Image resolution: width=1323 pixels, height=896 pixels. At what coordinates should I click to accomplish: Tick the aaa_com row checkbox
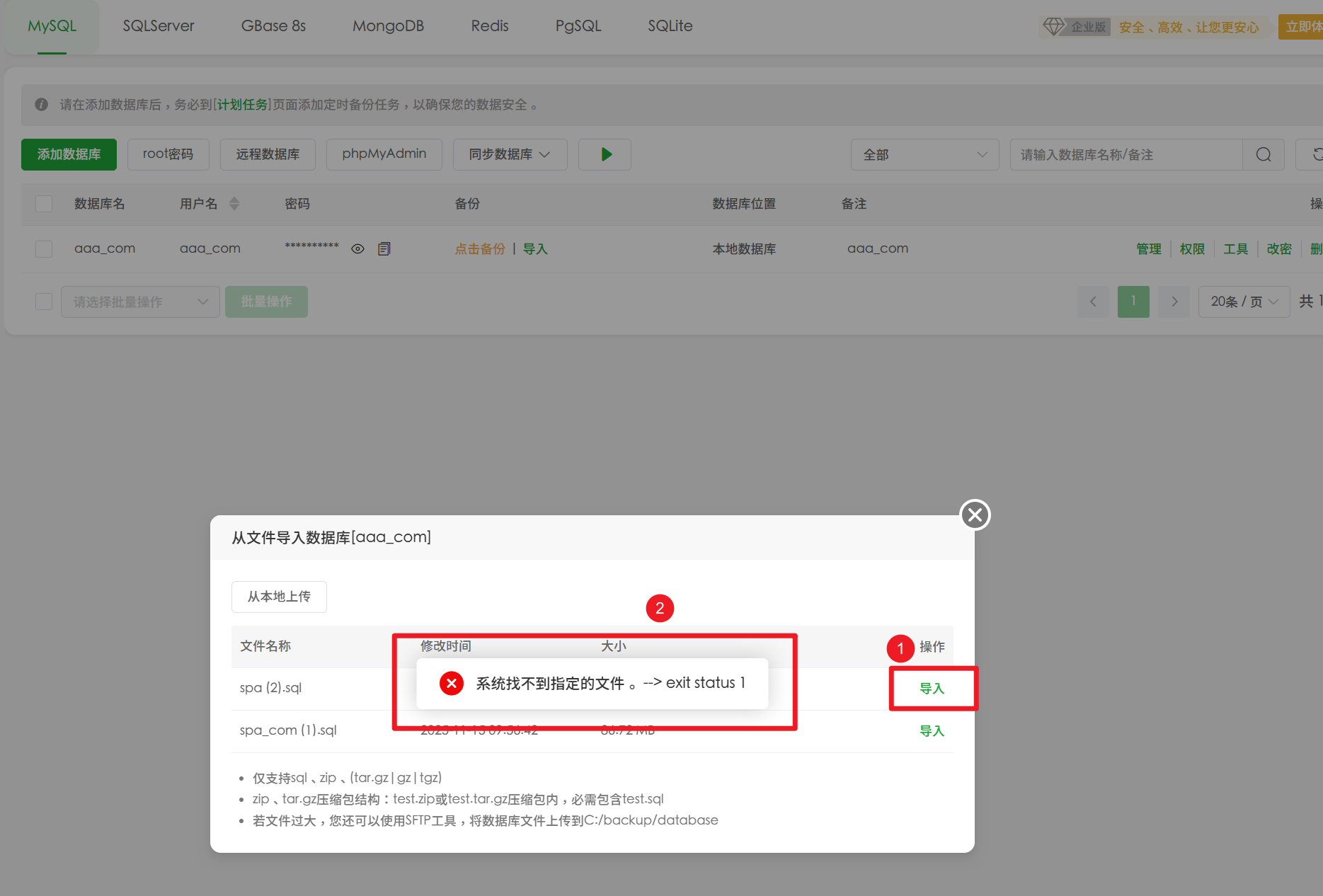[x=44, y=249]
